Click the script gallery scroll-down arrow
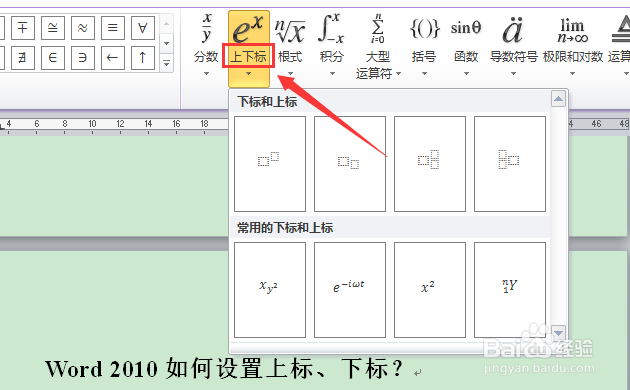Screen dimensions: 630x390 (558, 333)
